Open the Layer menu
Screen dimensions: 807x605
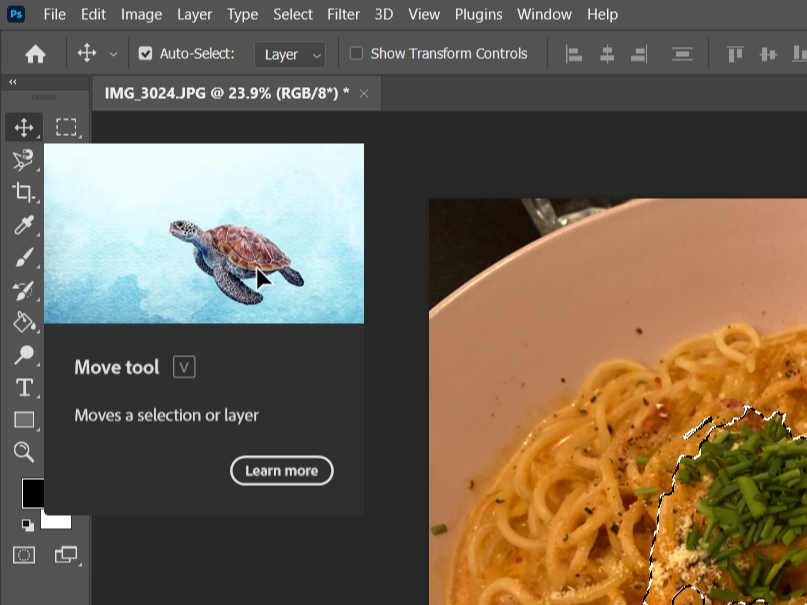pos(195,14)
